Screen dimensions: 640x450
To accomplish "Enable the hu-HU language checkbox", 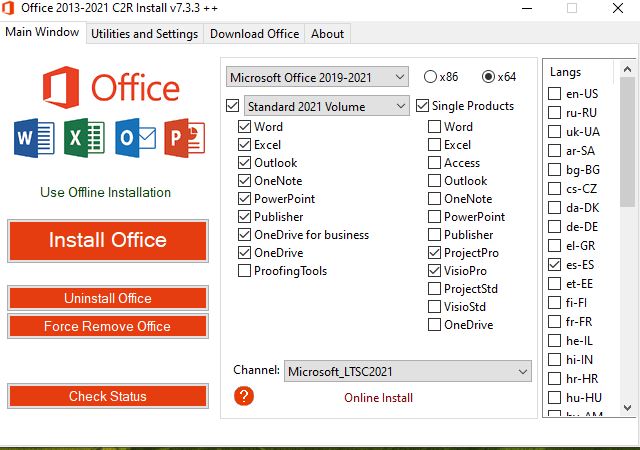I will coord(554,397).
